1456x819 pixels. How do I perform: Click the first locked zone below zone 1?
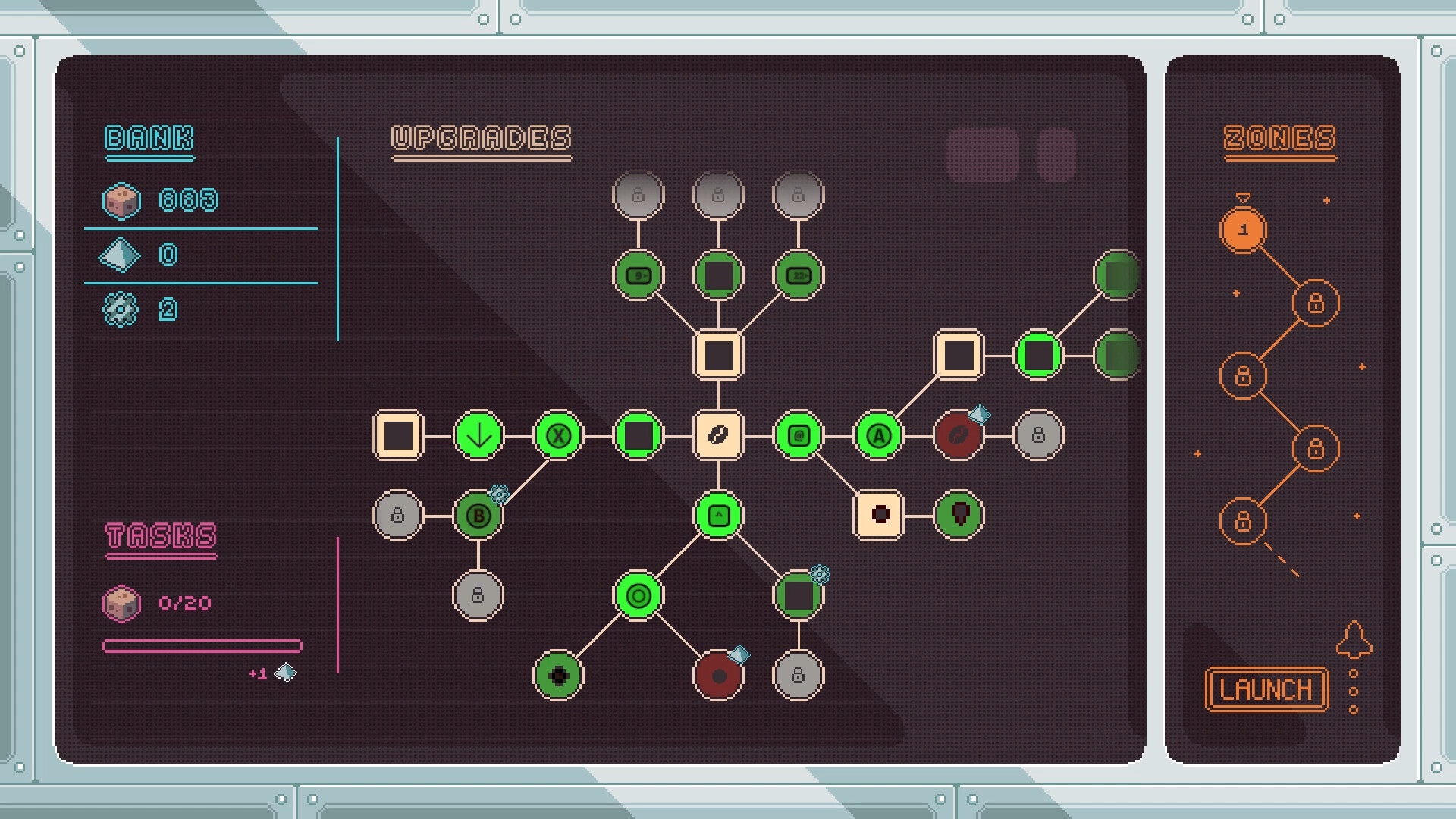(x=1316, y=303)
